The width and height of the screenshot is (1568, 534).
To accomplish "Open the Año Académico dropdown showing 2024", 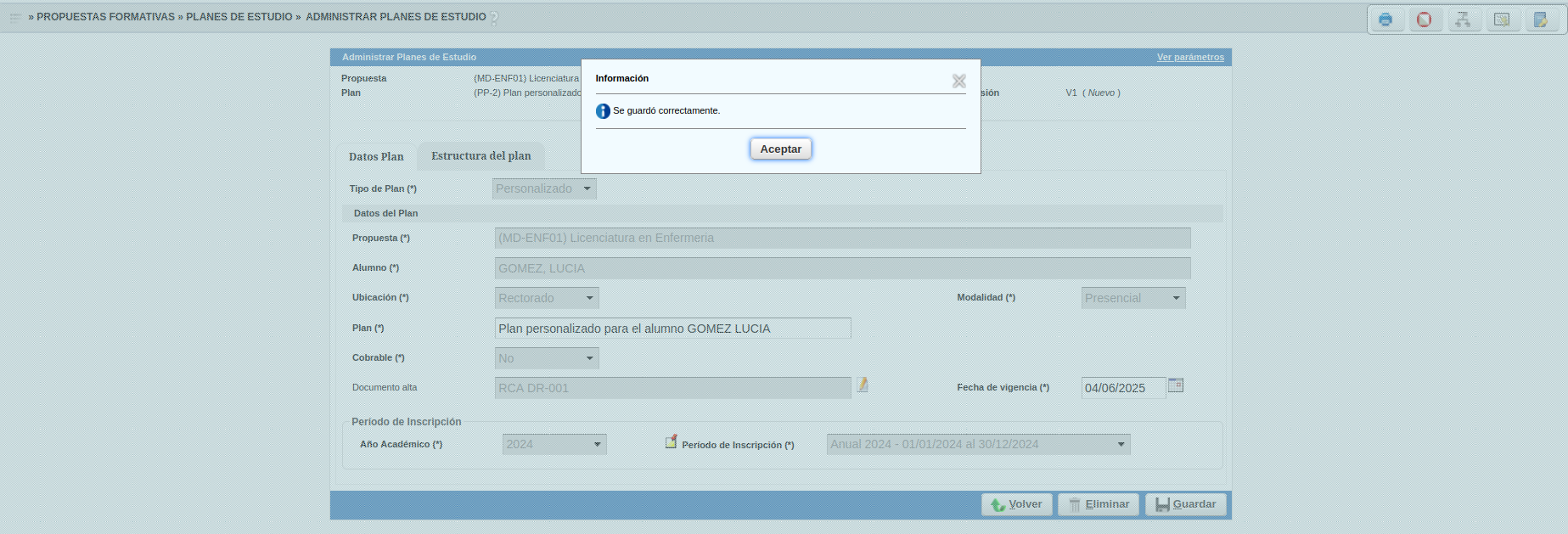I will [554, 444].
